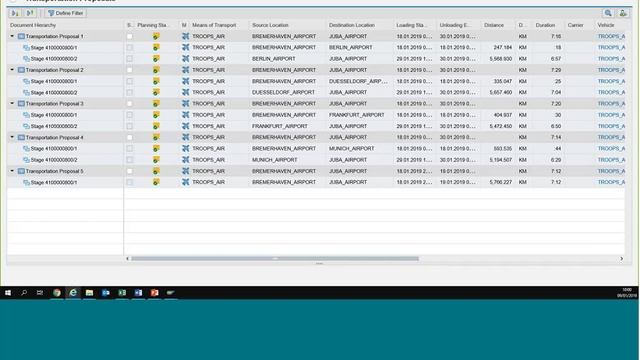Tick checkbox in FRANKFURT_AIRPORT source stage row
The height and width of the screenshot is (360, 640).
tap(129, 126)
